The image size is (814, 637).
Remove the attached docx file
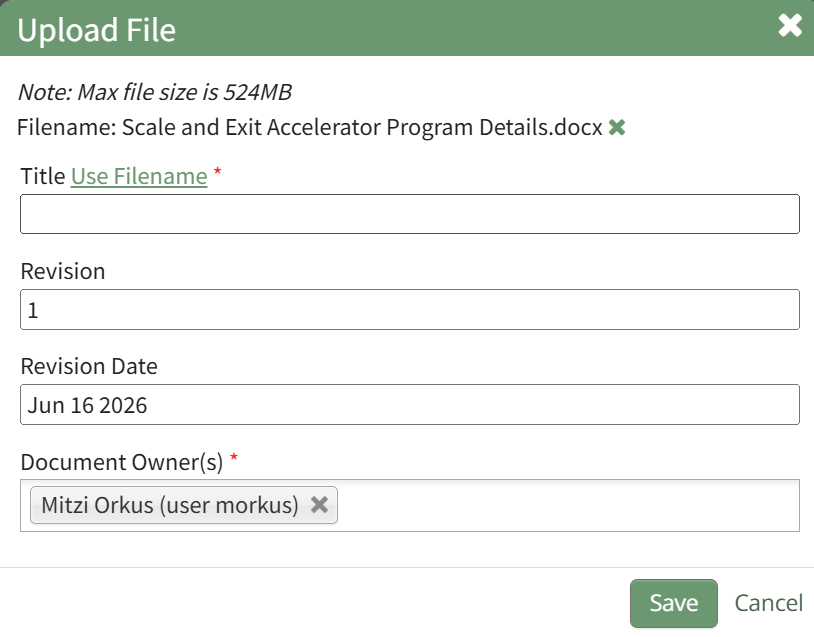point(617,127)
